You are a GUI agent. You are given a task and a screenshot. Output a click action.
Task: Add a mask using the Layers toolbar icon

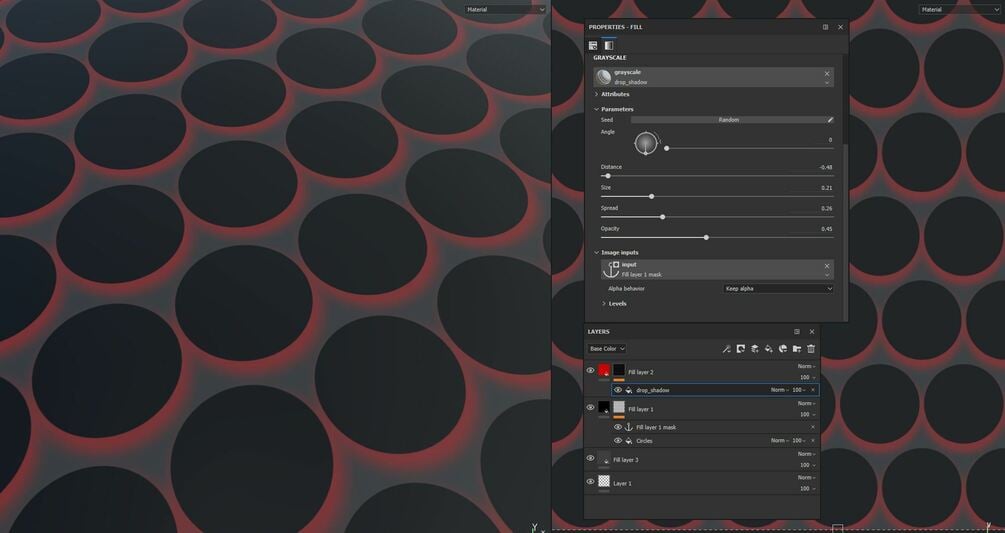[740, 348]
